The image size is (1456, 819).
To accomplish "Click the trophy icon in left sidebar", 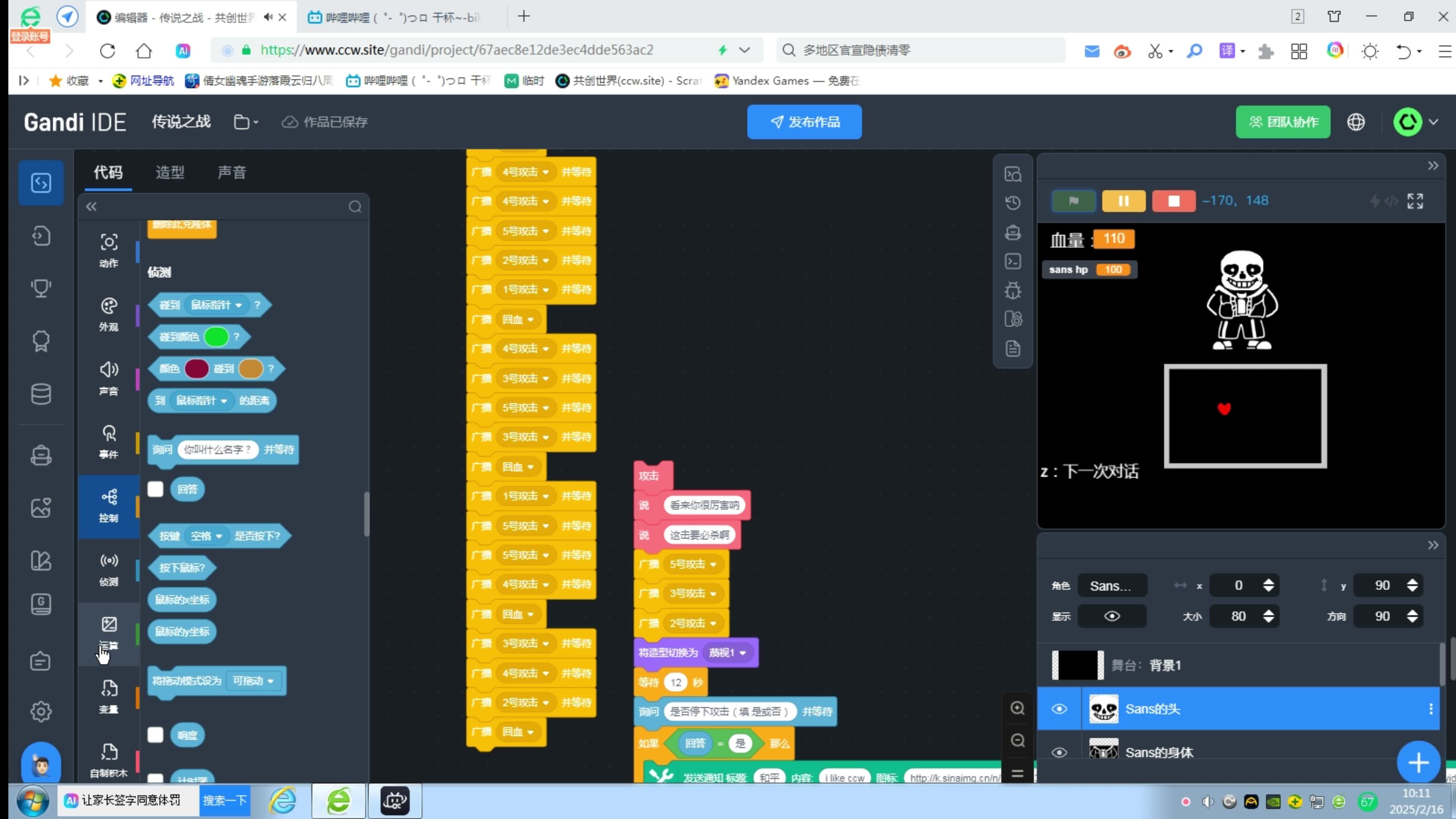I will click(41, 288).
